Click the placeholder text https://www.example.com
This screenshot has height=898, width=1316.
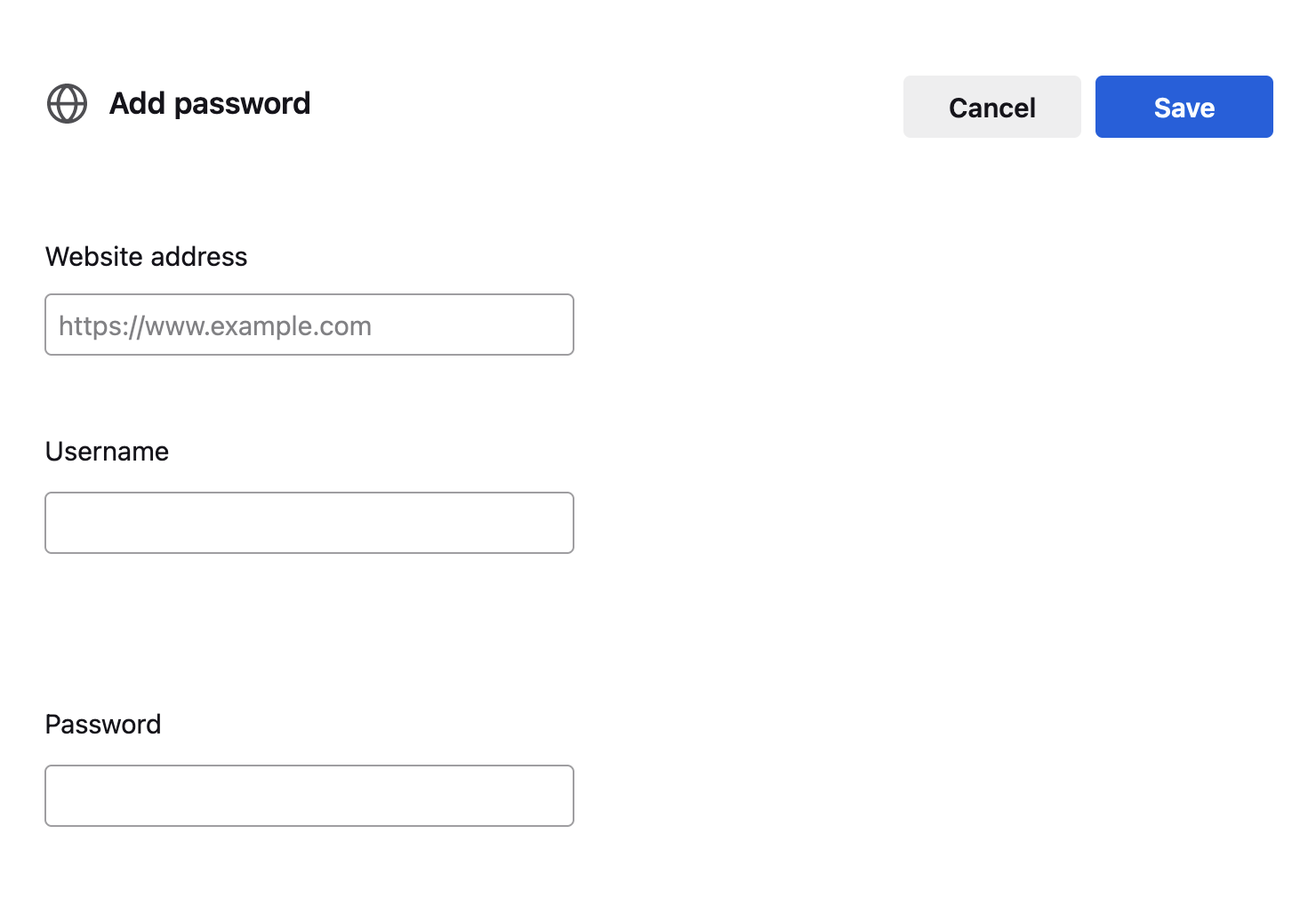tap(214, 325)
